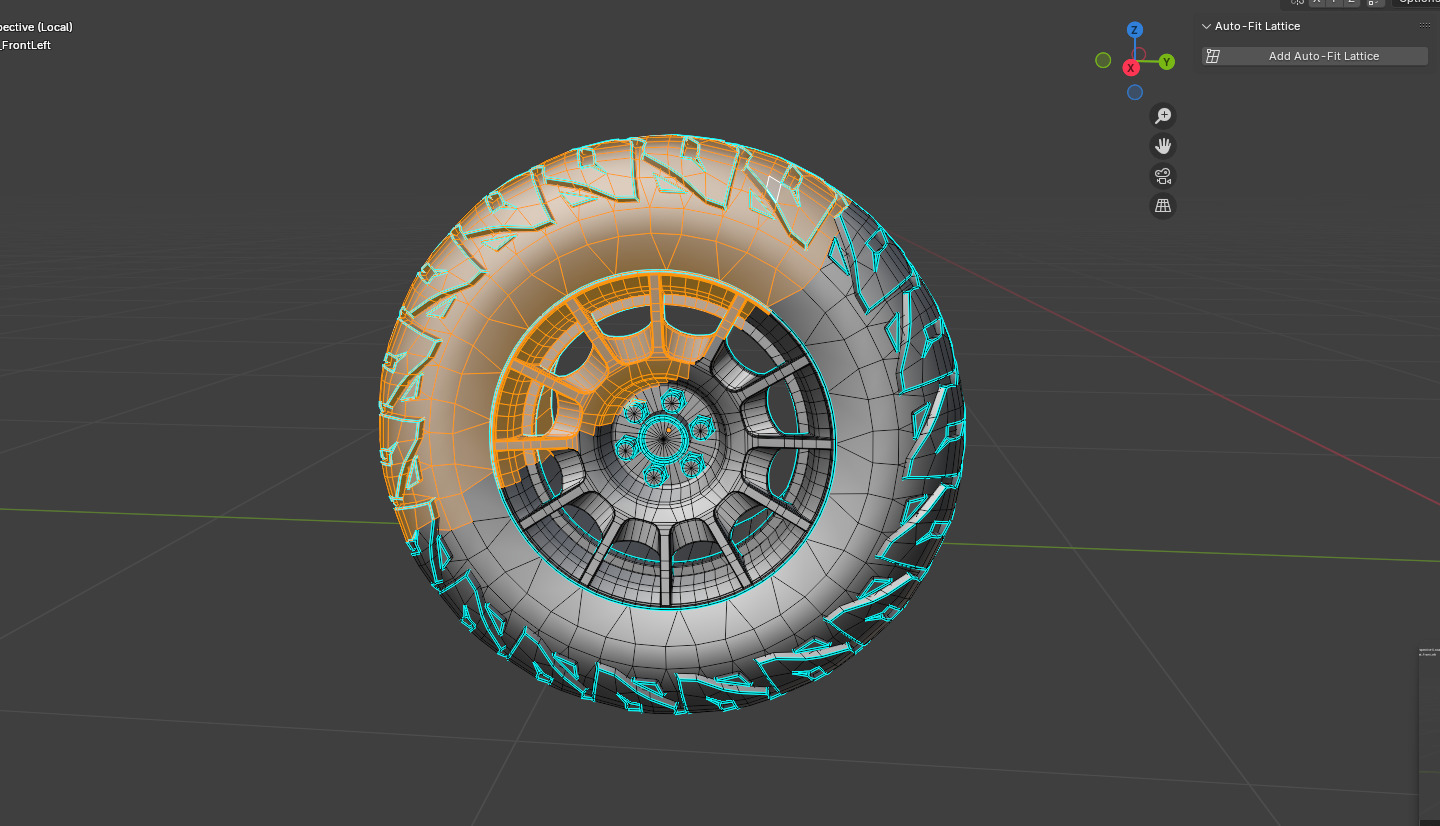The image size is (1440, 826).
Task: Click the hand pan view icon
Action: [x=1163, y=146]
